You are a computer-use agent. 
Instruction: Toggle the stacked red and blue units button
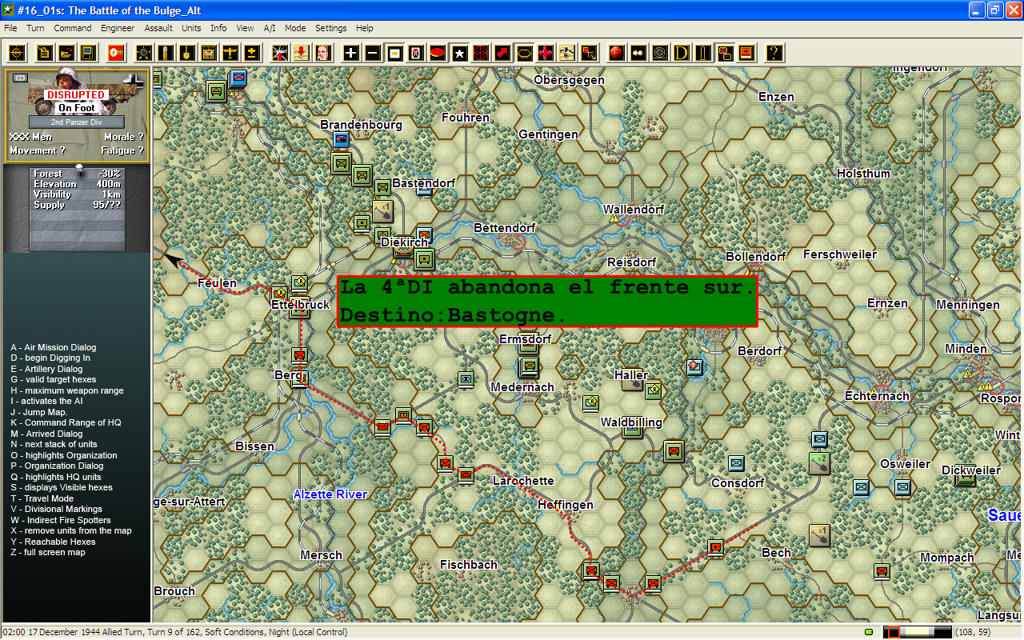click(x=724, y=53)
